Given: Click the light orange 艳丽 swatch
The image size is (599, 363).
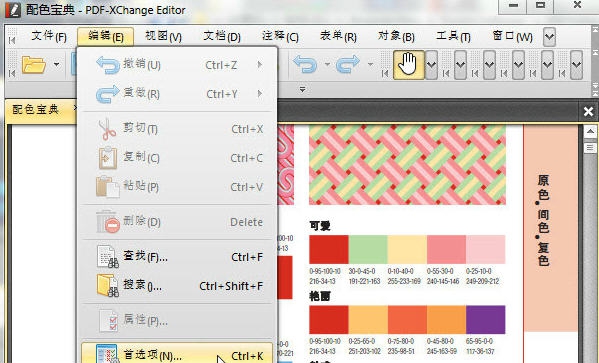Looking at the screenshot, I should coord(368,319).
